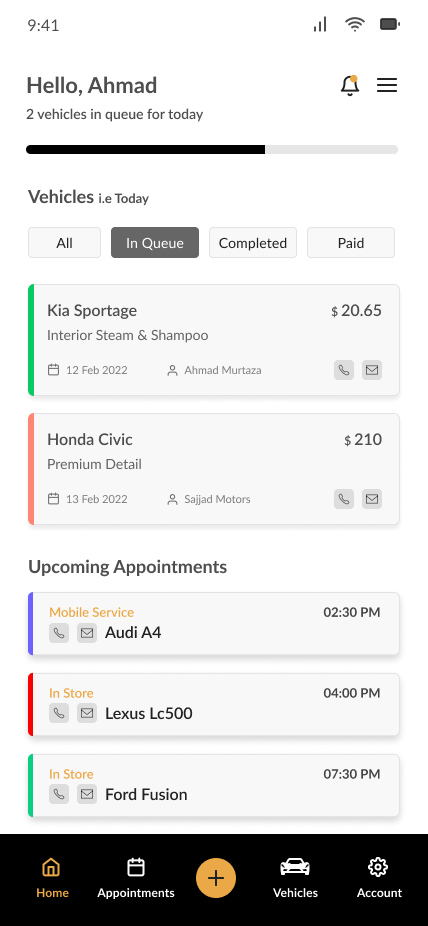This screenshot has width=428, height=926.
Task: Tap mail icon on Honda Civic card
Action: point(372,499)
